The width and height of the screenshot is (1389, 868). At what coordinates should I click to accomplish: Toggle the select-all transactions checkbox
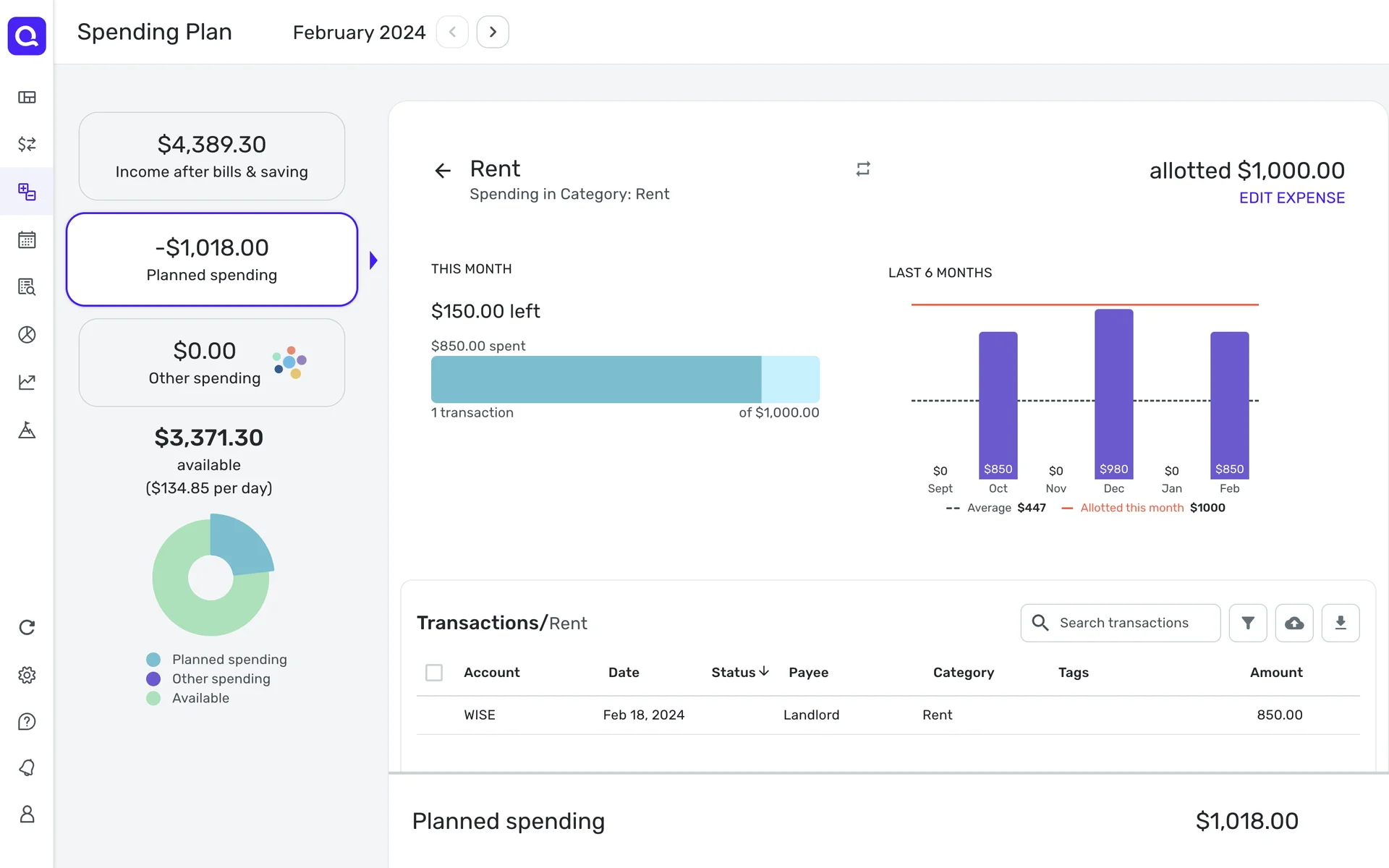coord(434,673)
